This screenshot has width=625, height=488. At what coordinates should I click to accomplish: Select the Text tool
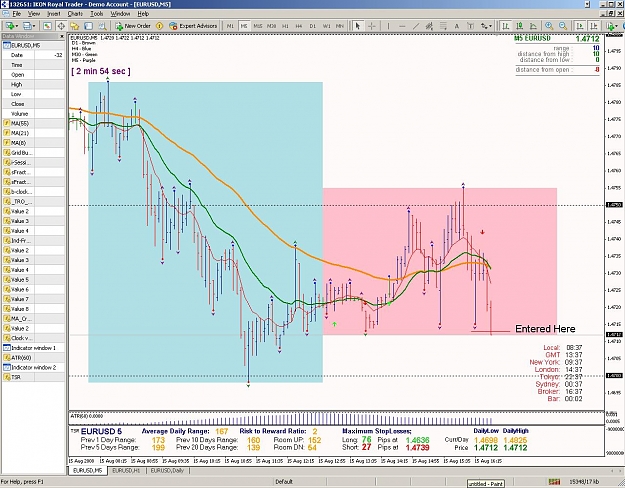tap(457, 26)
